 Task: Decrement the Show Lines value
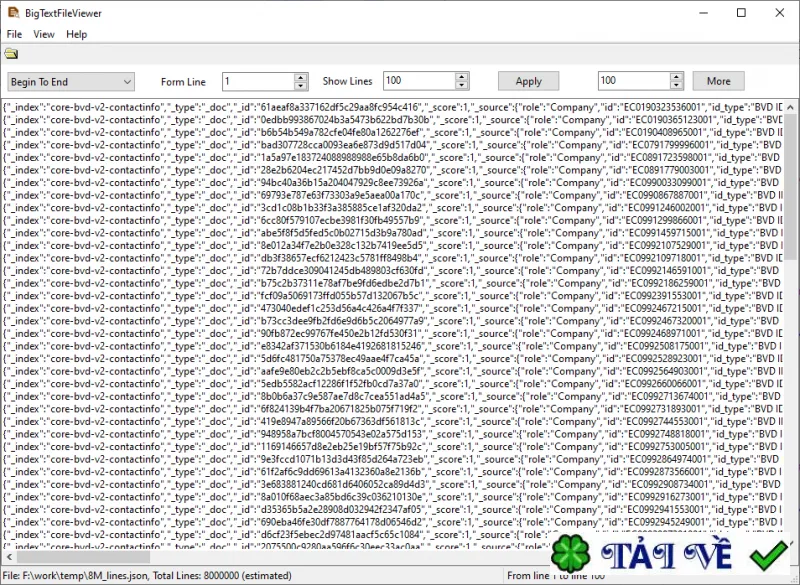coord(463,85)
